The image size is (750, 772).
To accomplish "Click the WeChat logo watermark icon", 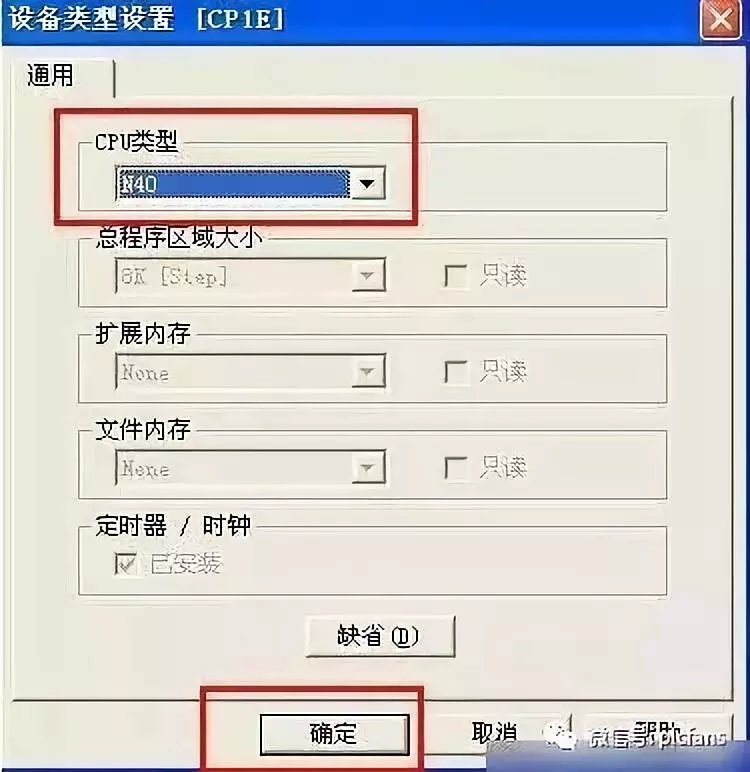I will tap(559, 737).
